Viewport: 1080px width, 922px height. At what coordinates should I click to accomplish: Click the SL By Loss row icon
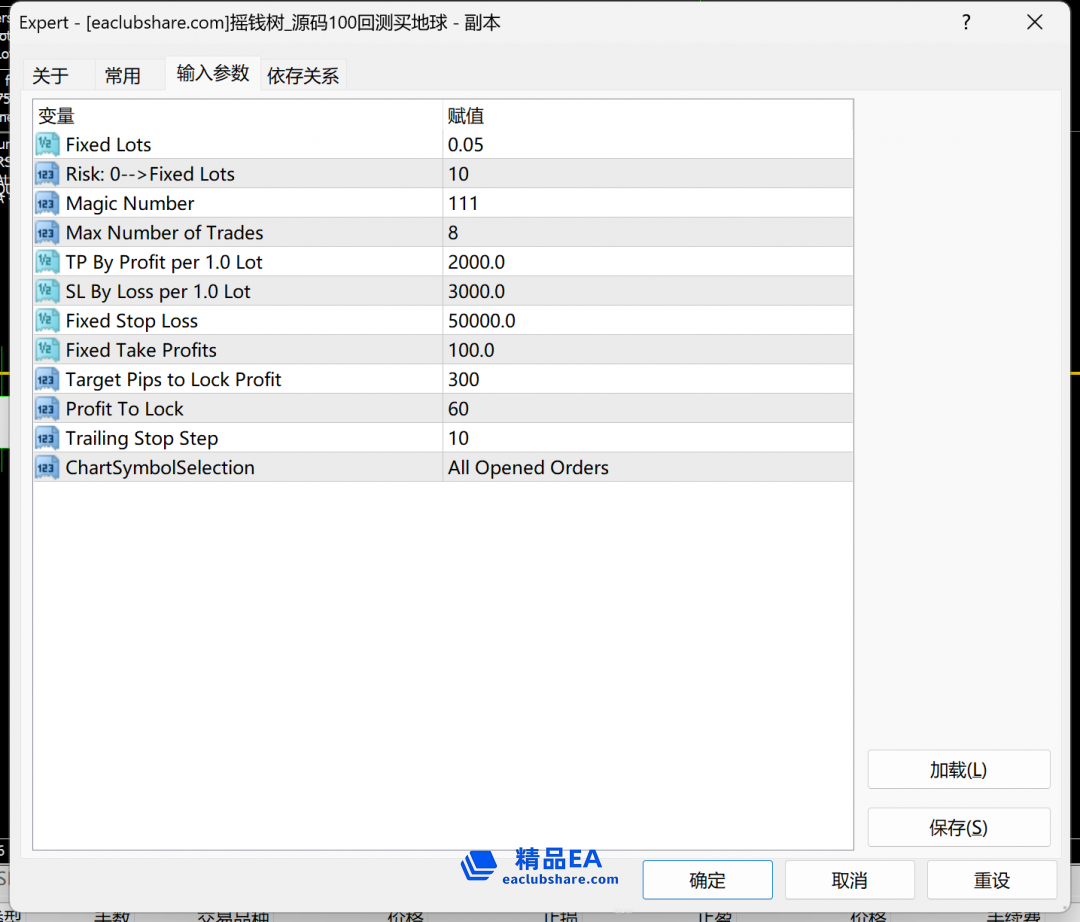click(x=48, y=292)
